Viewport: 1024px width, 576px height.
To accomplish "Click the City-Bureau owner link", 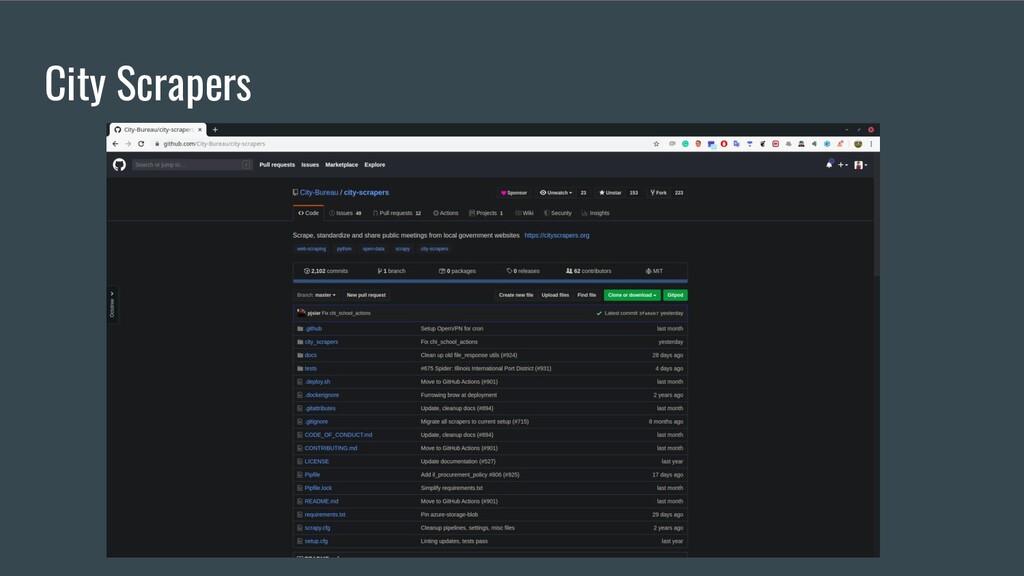I will click(x=319, y=193).
